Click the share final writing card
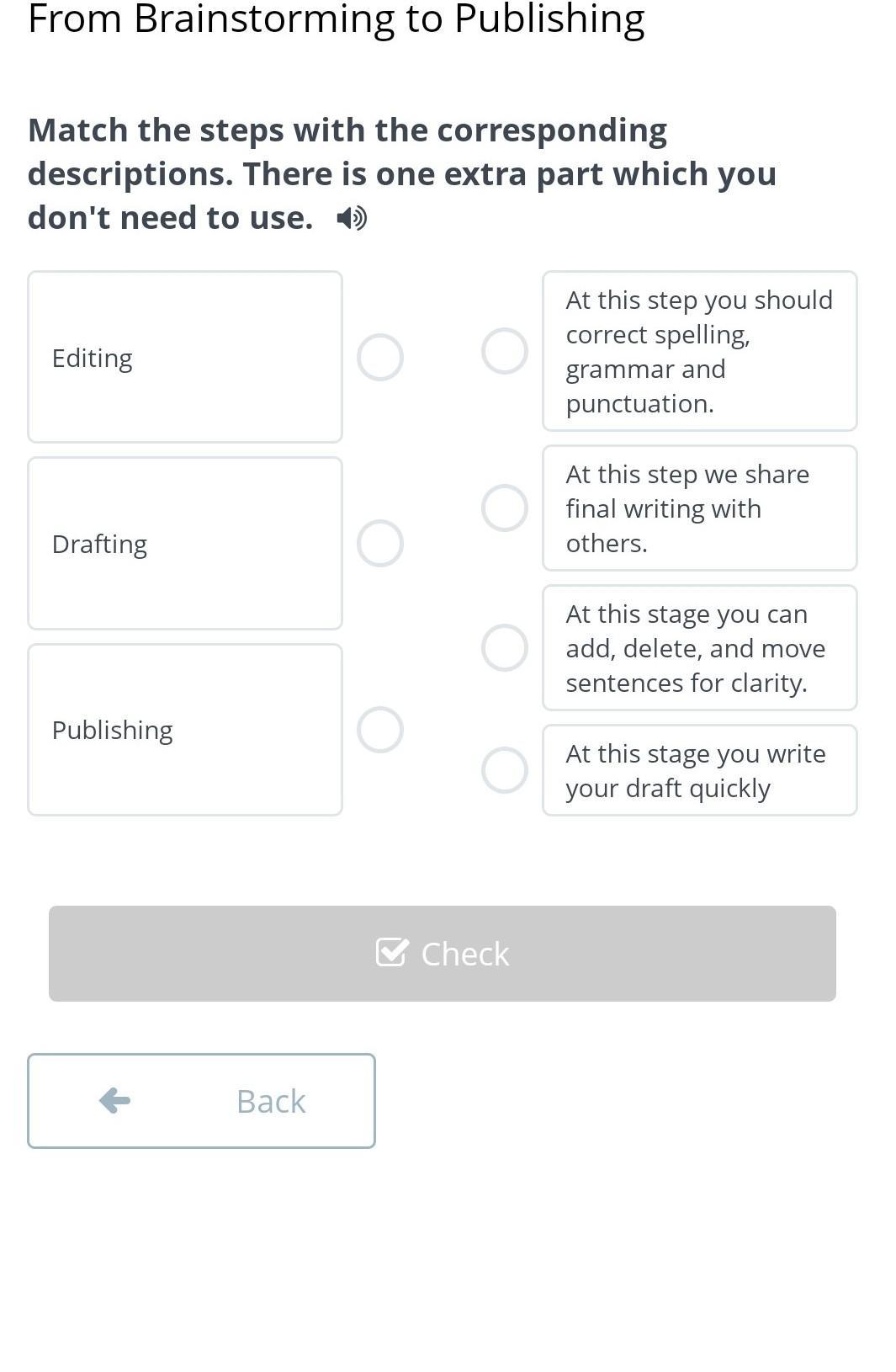The width and height of the screenshot is (896, 1372). tap(699, 508)
